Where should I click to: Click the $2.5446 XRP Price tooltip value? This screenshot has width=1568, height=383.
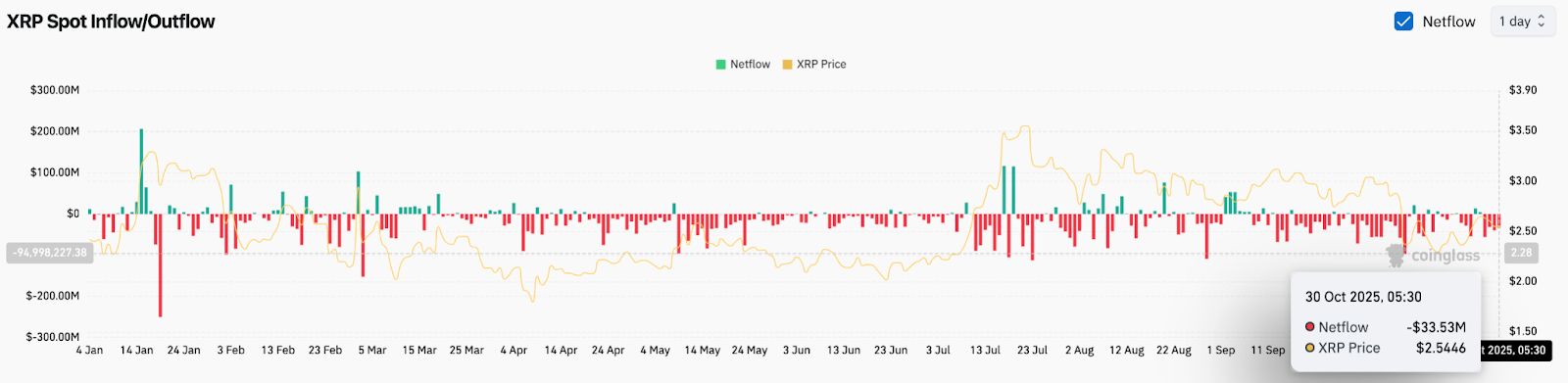[x=1442, y=348]
